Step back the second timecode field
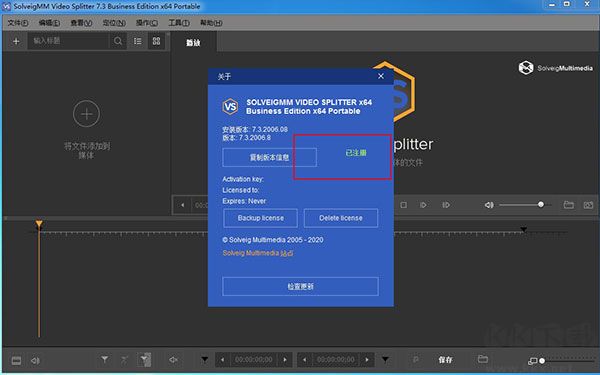 [305, 360]
